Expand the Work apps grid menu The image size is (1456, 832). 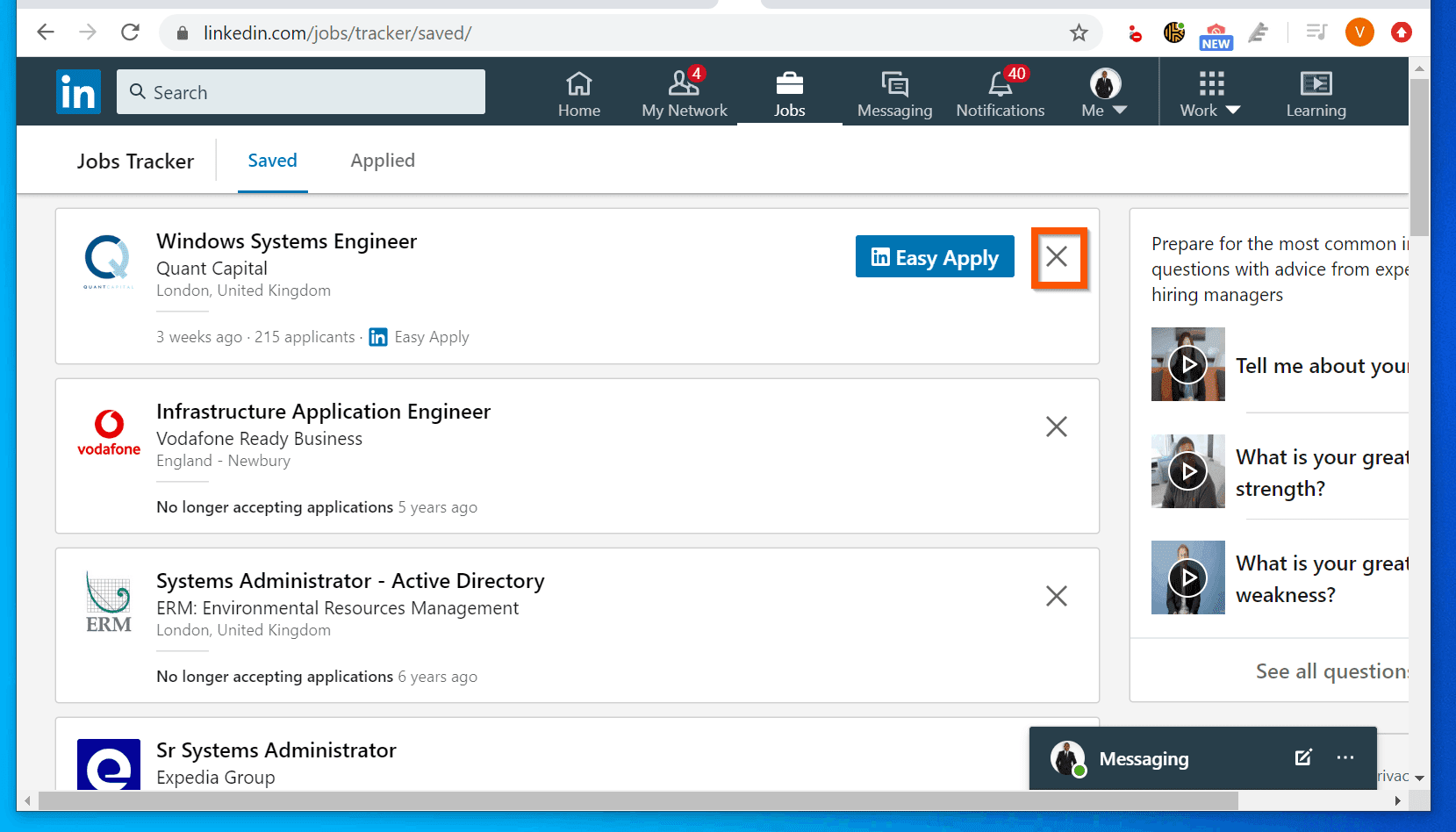point(1210,94)
